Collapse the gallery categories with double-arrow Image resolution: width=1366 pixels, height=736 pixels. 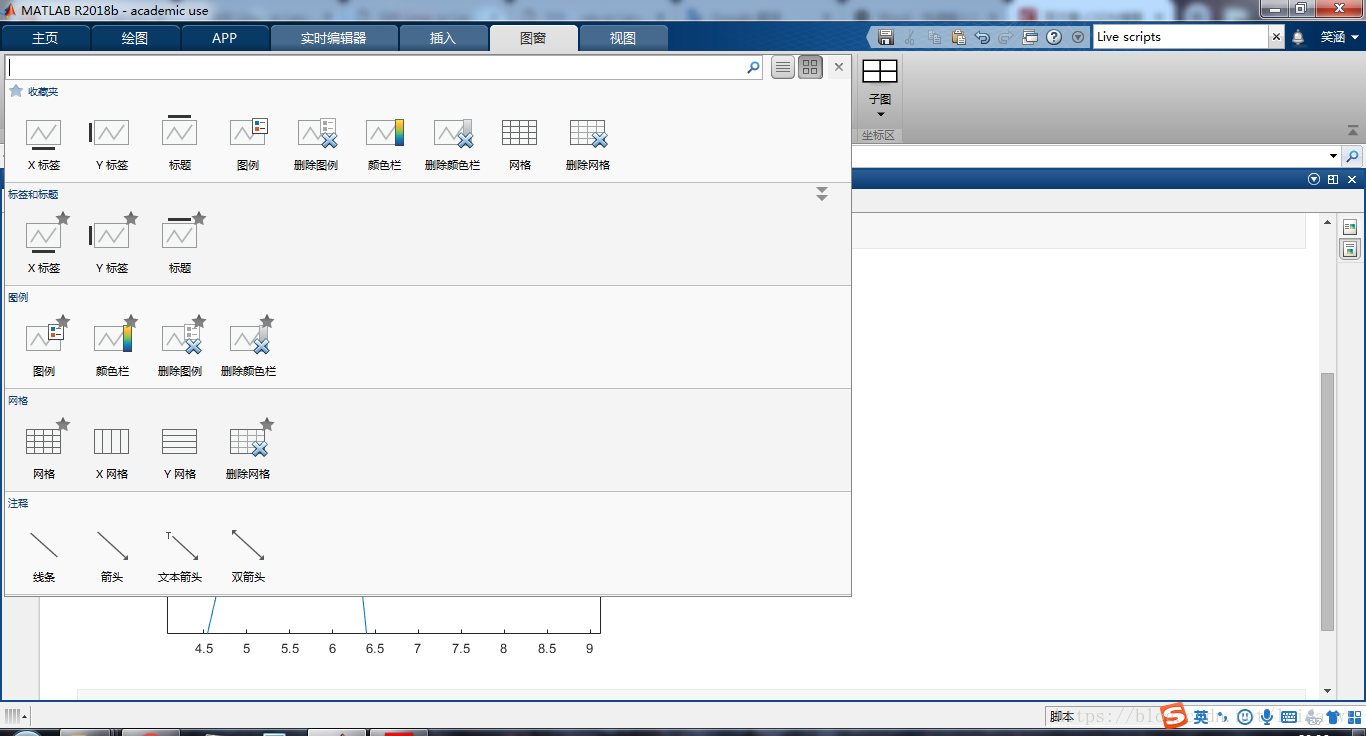[x=822, y=194]
